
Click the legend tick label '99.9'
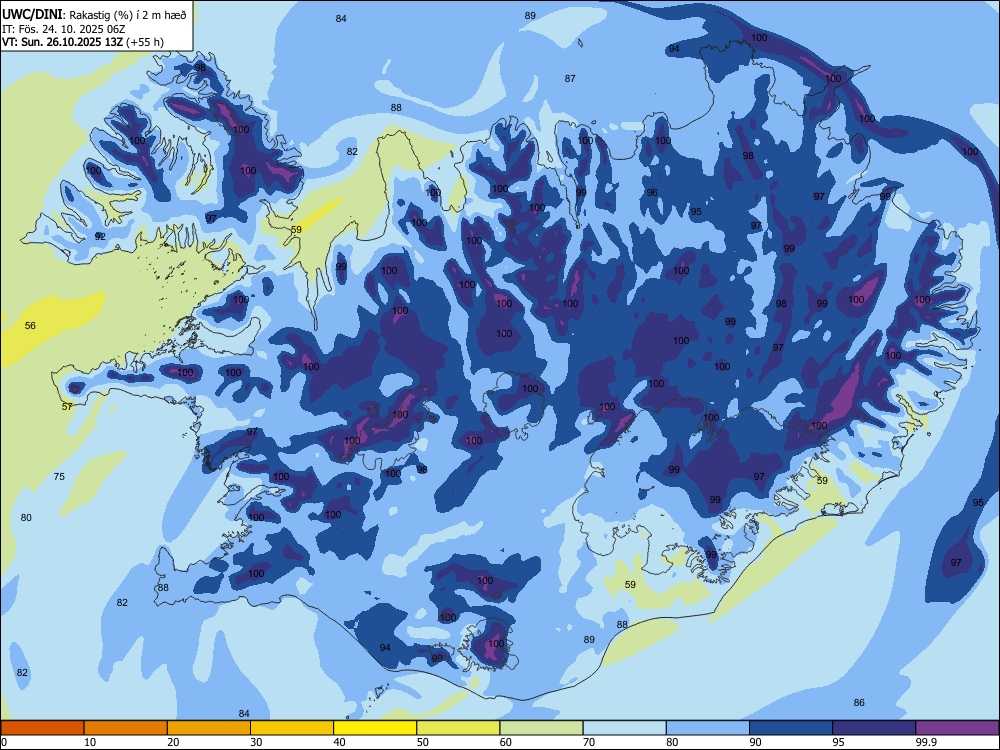[927, 742]
